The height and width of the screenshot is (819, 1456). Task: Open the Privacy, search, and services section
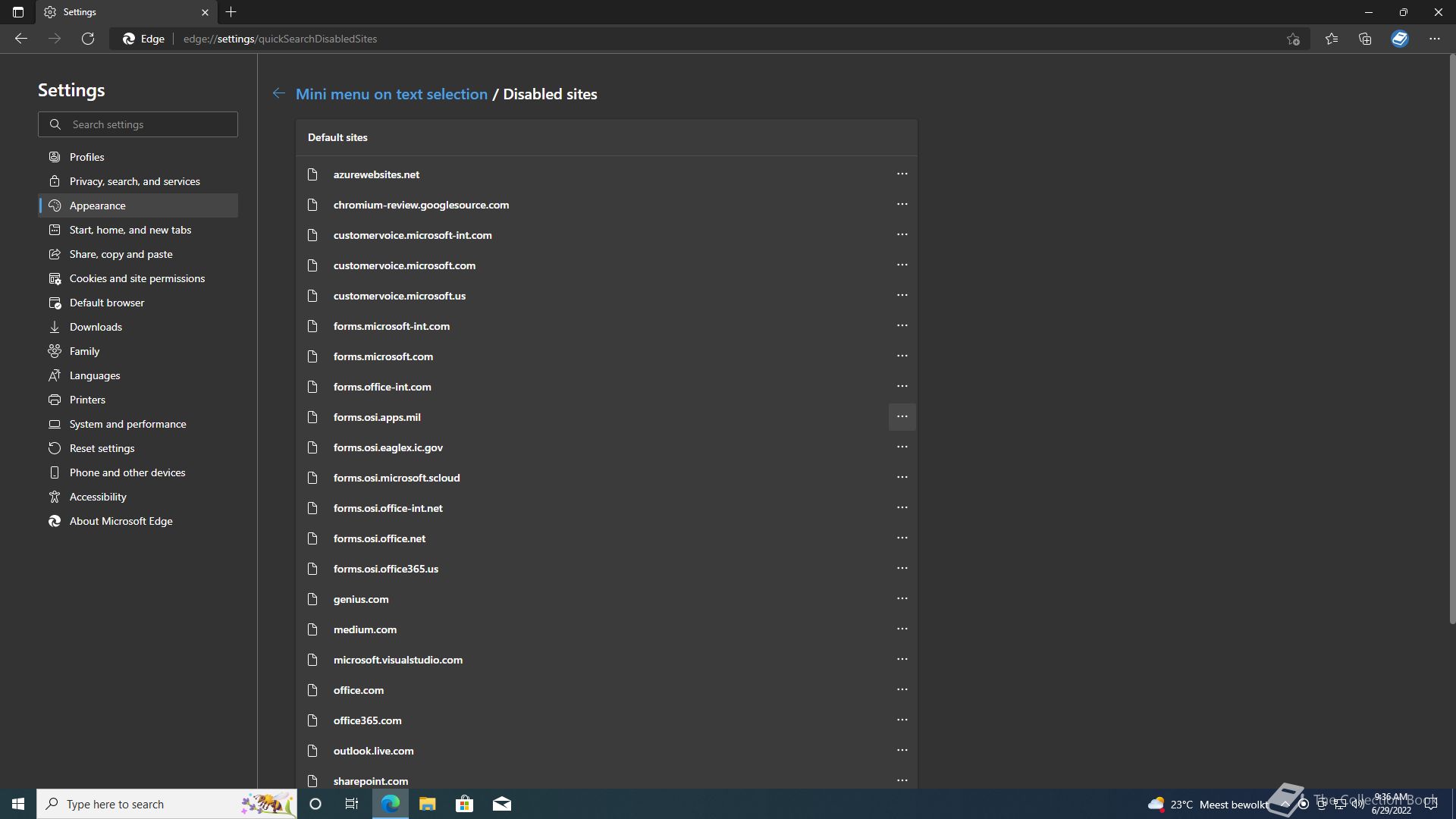click(134, 181)
